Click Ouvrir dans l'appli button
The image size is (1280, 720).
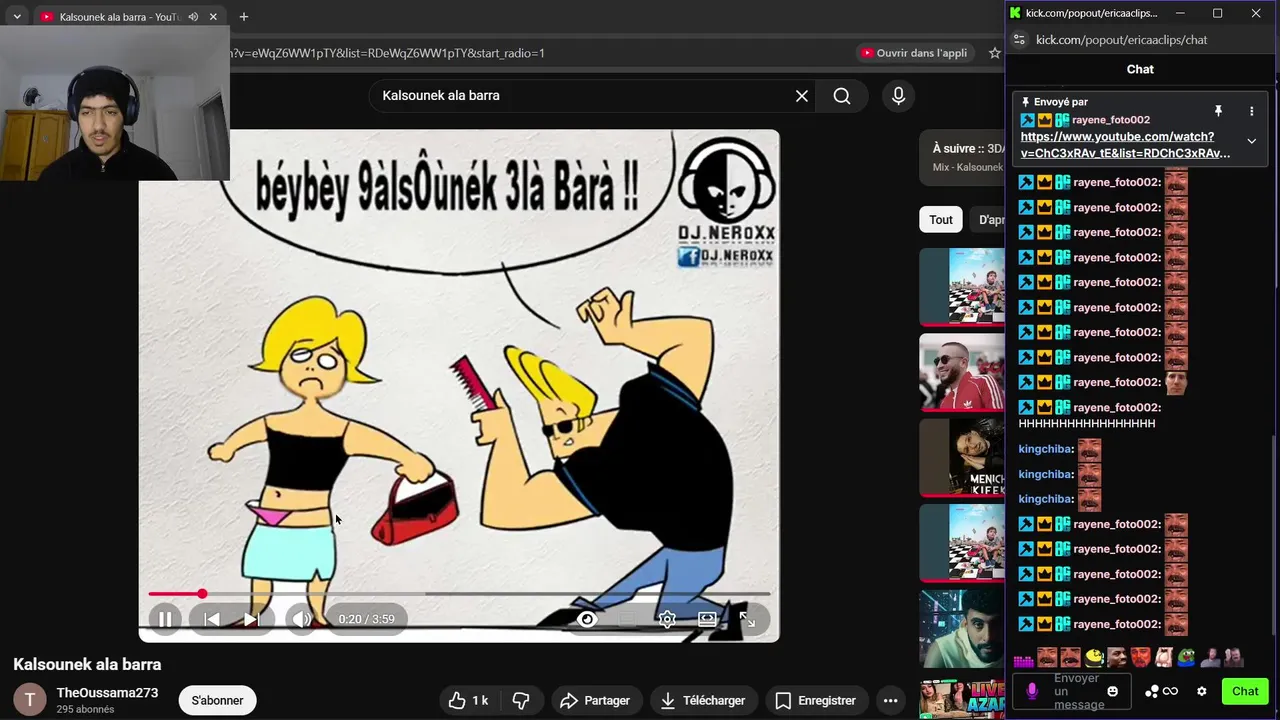tap(914, 53)
